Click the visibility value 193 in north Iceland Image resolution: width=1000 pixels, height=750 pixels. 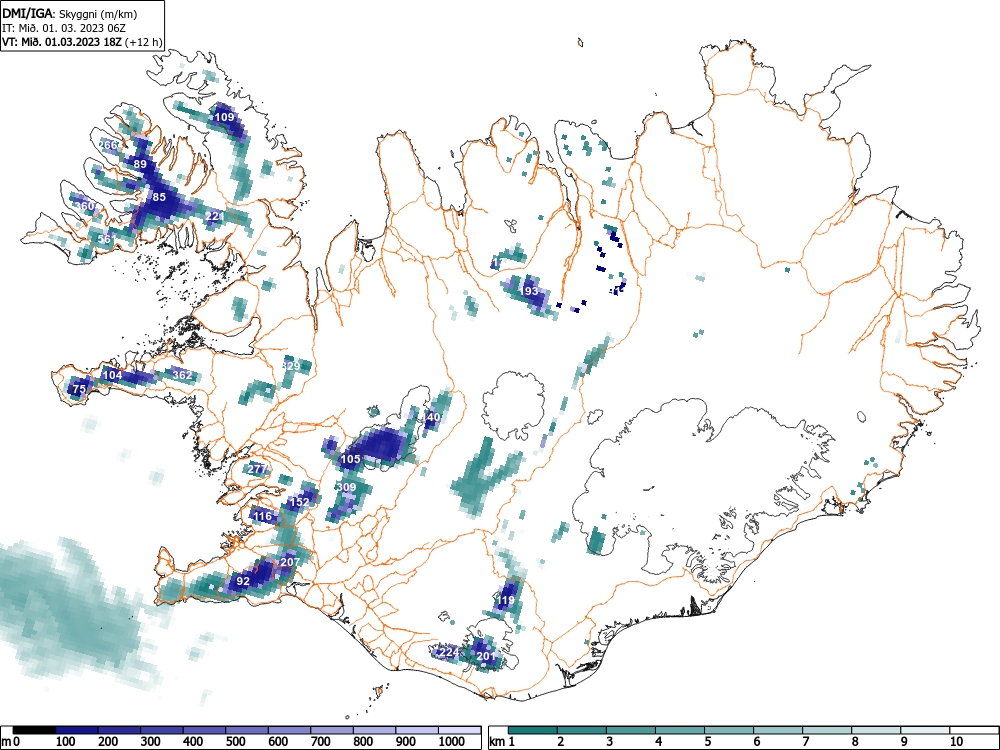tap(529, 291)
